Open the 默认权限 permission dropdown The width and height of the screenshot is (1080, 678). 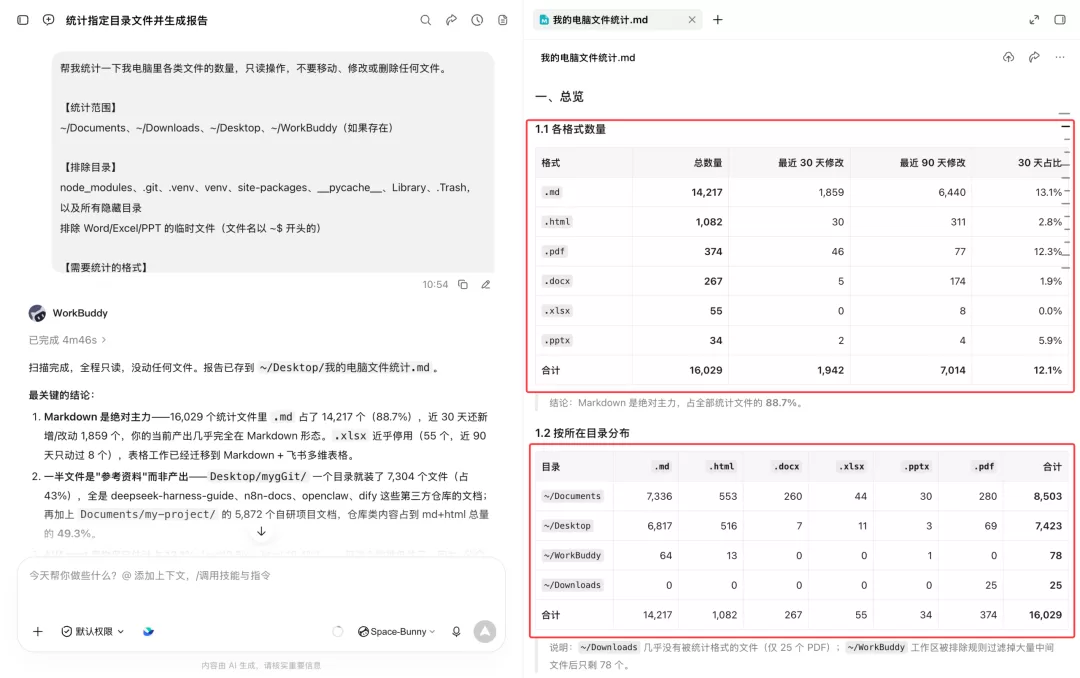[93, 631]
